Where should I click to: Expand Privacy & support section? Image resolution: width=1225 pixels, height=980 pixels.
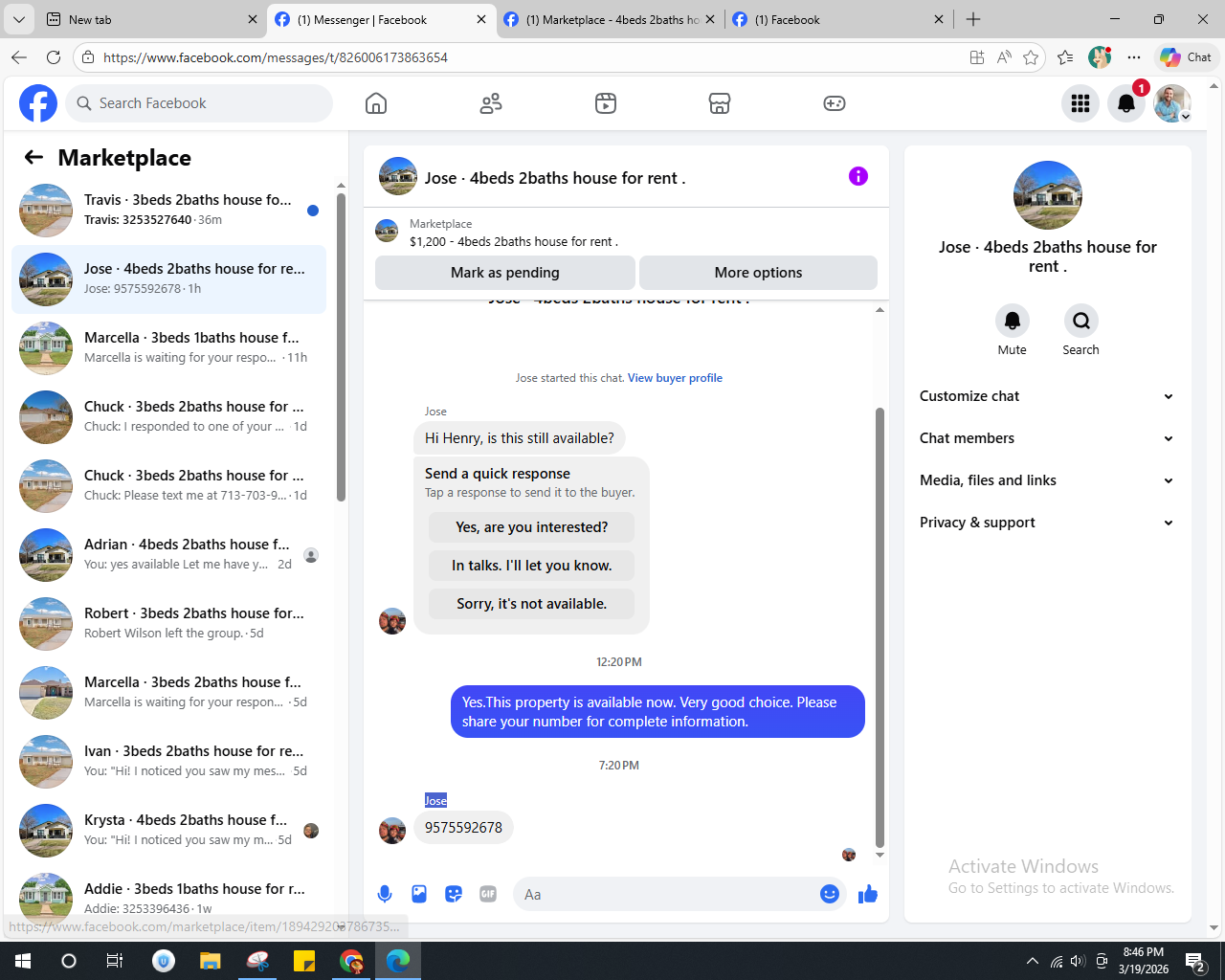click(x=1047, y=523)
